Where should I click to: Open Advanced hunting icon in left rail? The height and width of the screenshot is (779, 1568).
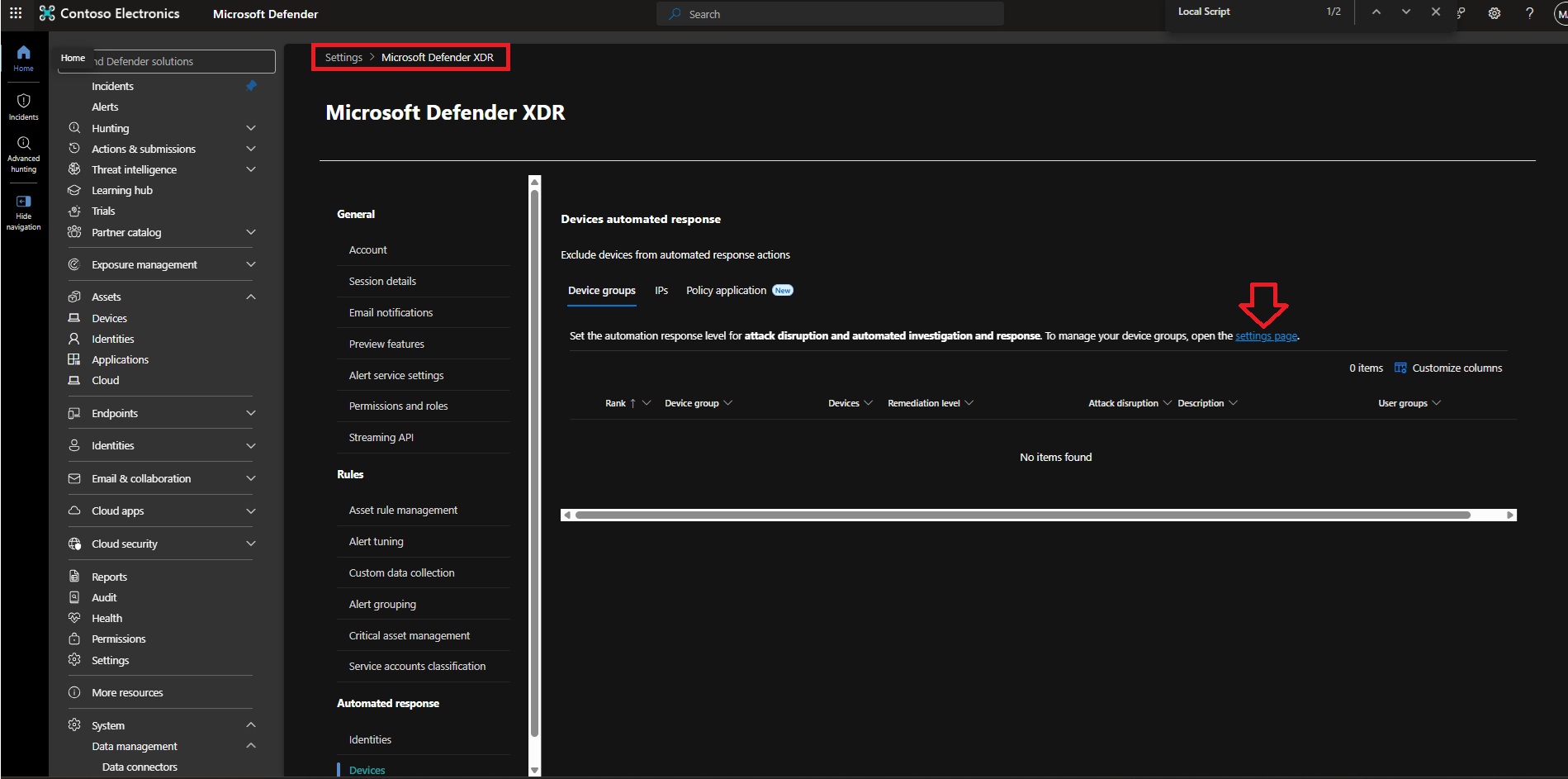coord(23,143)
